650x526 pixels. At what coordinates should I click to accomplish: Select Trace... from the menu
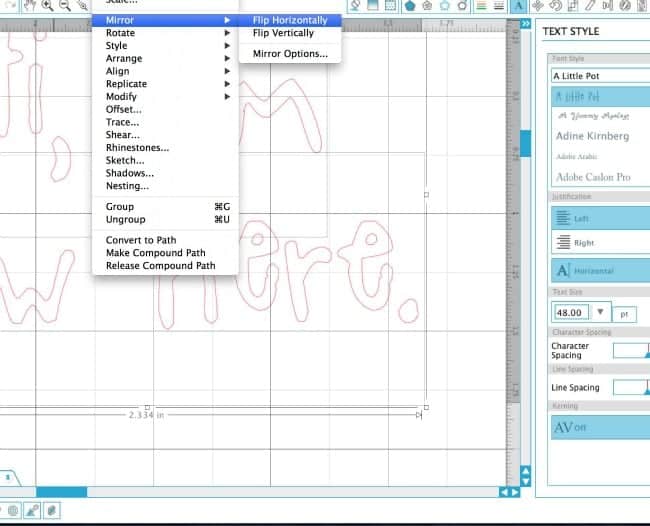point(165,122)
